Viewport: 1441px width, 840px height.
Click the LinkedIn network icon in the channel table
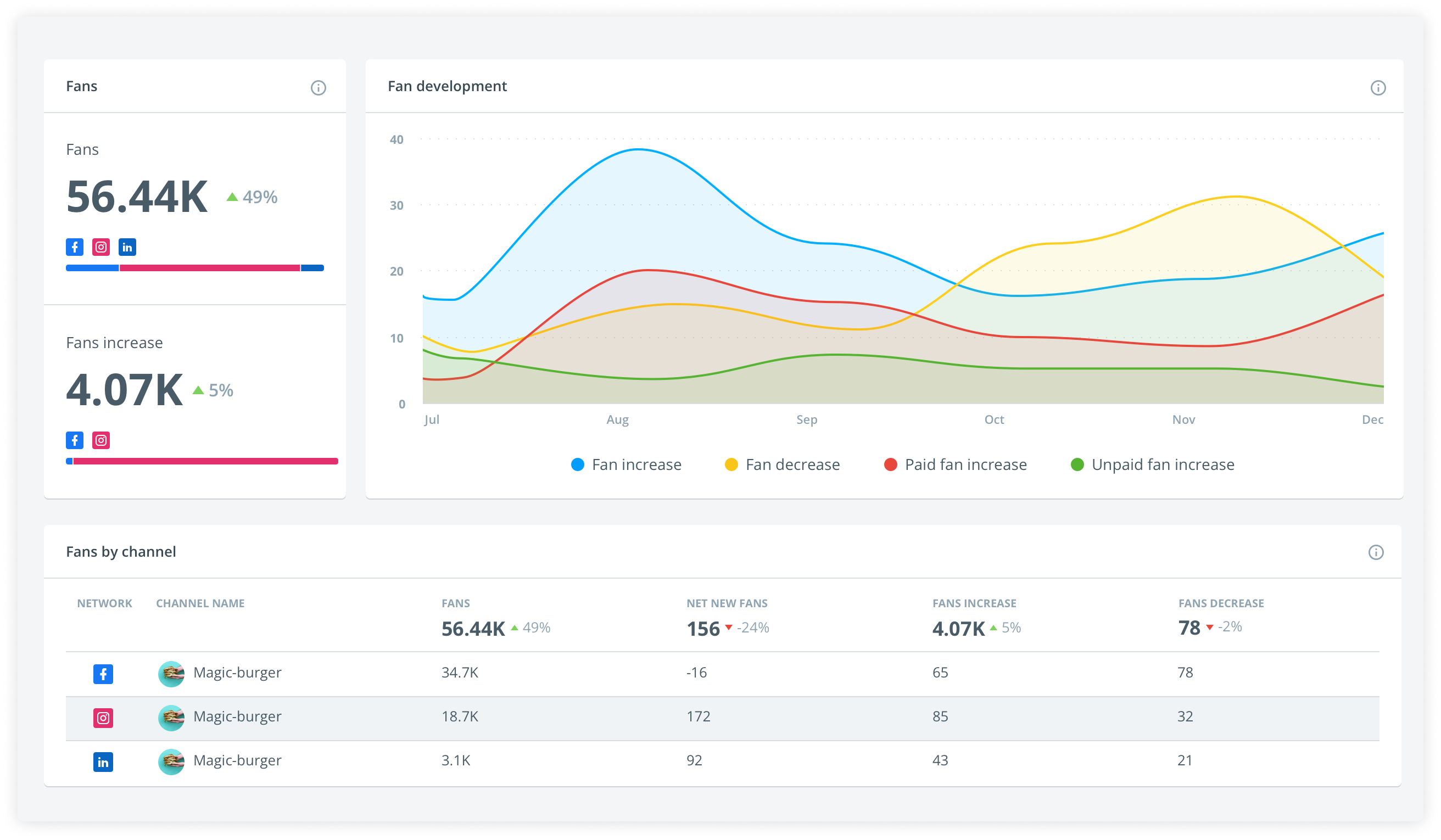[103, 761]
